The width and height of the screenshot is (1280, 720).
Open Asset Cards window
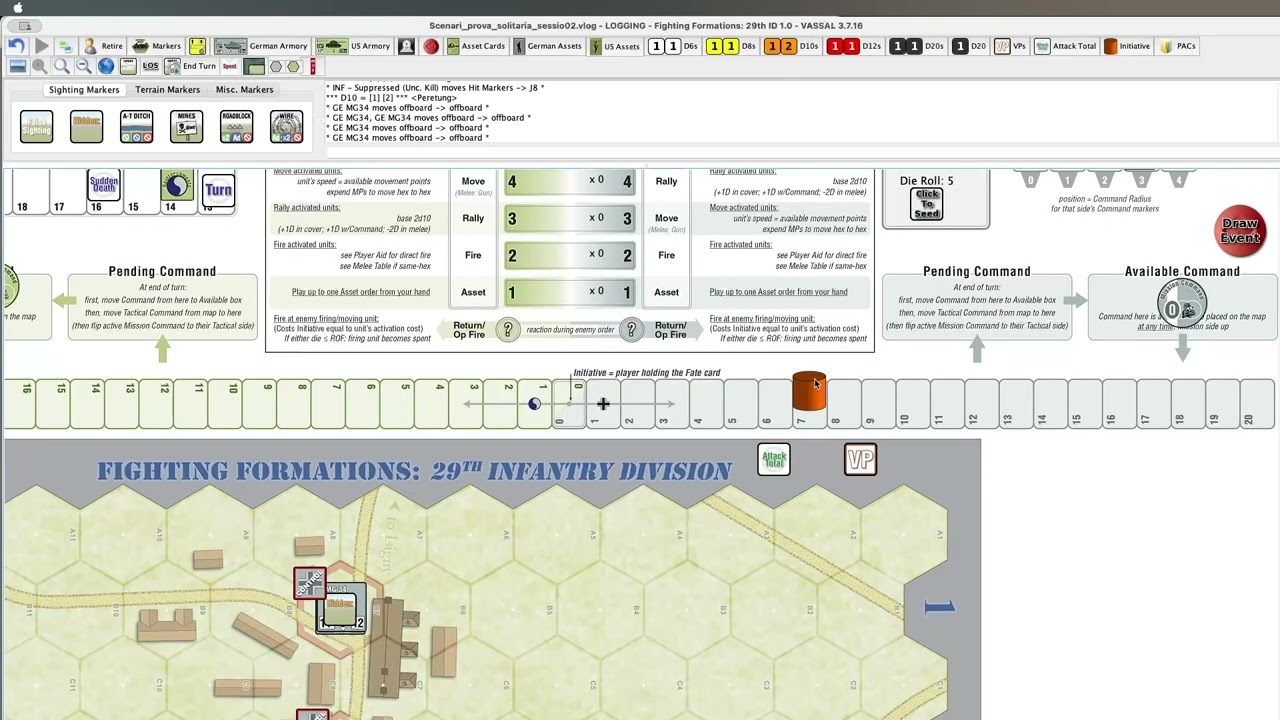click(476, 46)
